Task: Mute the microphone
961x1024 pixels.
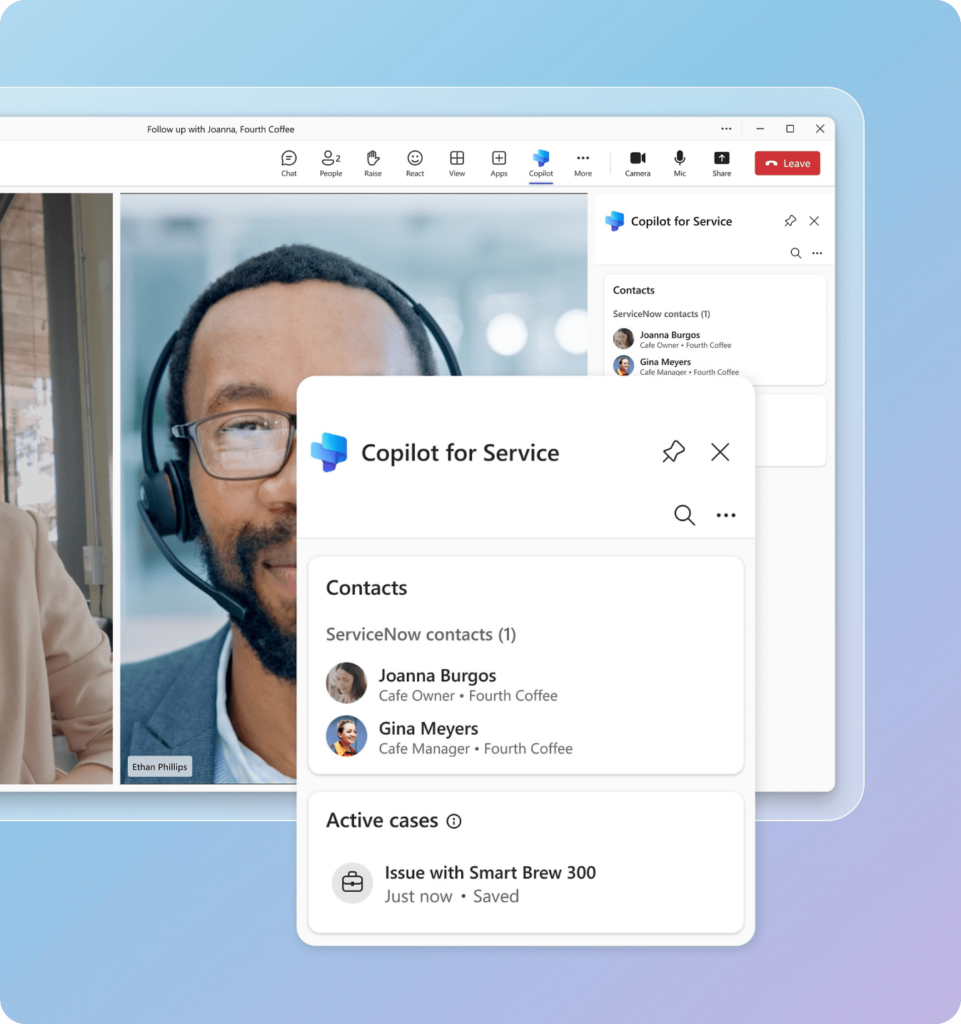Action: click(679, 162)
